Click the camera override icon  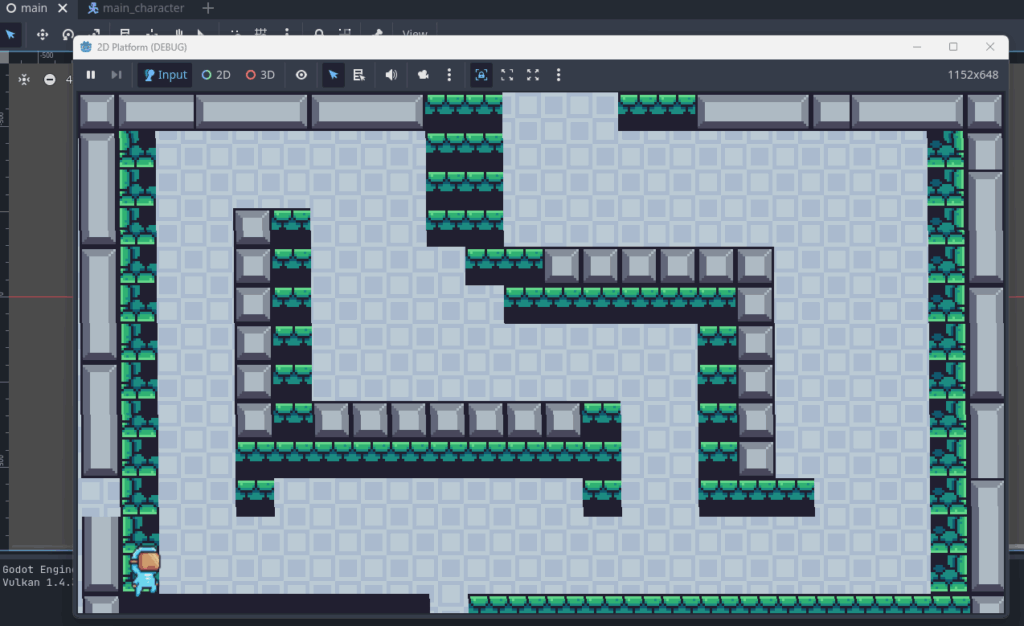tap(423, 75)
